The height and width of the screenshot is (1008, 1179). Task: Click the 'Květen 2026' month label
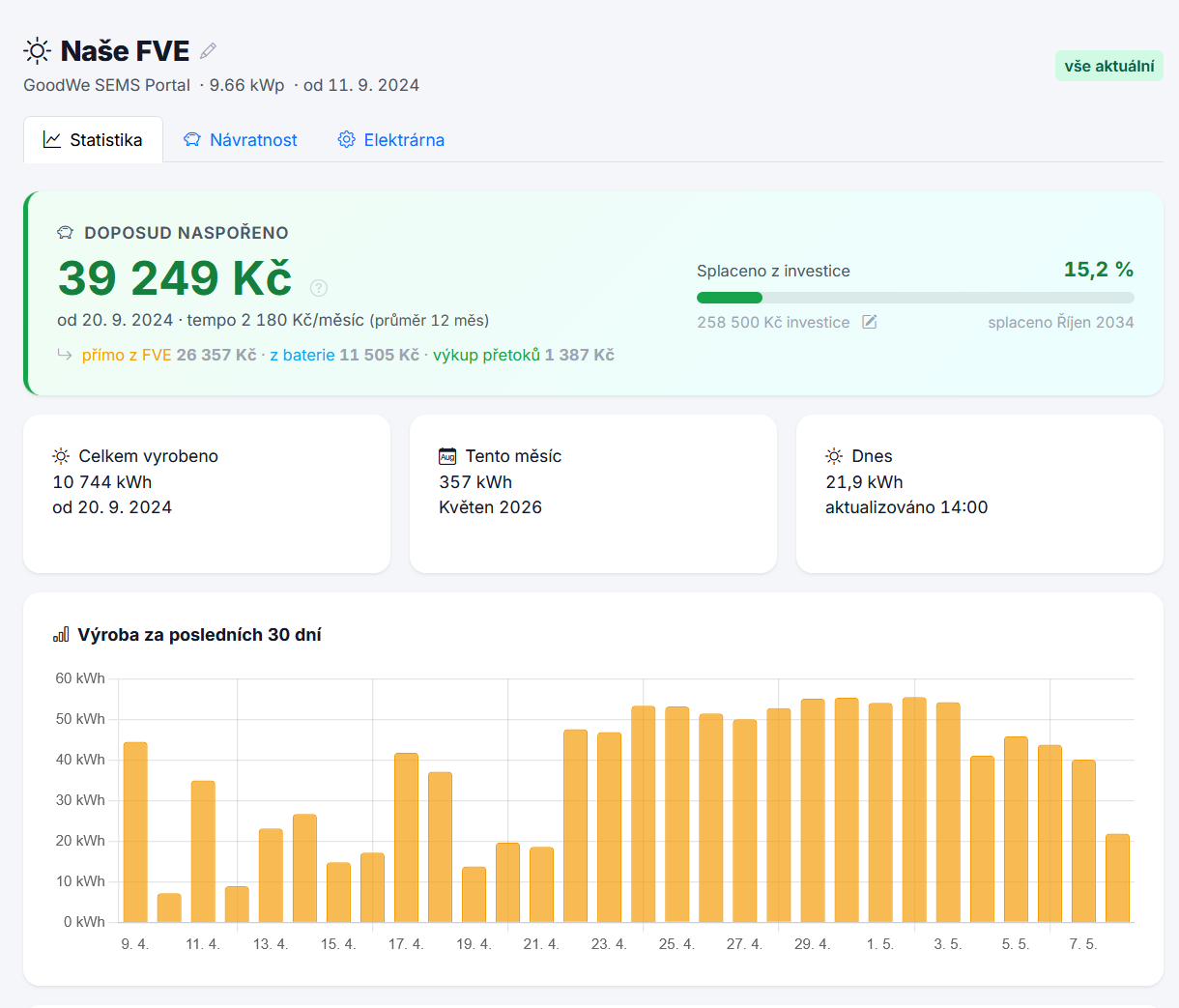click(x=490, y=507)
